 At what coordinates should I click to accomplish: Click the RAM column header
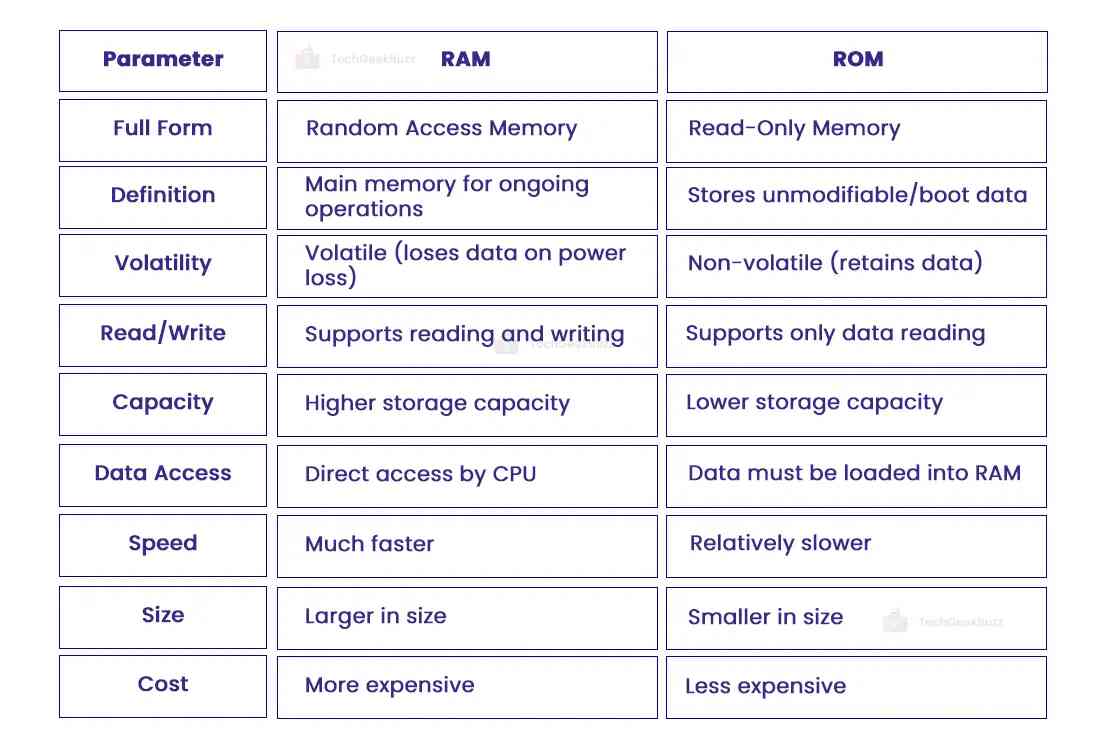coord(466,60)
